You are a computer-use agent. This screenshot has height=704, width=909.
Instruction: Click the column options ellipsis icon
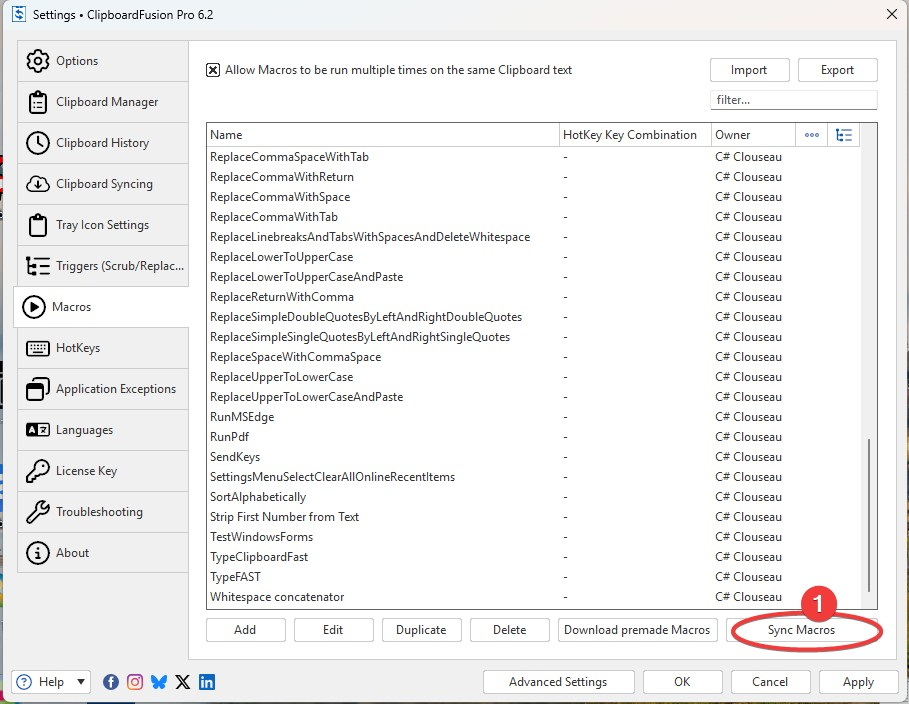(x=812, y=135)
